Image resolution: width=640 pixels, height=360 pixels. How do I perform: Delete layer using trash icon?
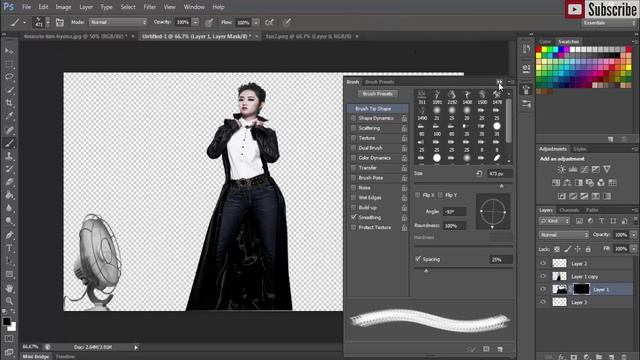[x=624, y=357]
